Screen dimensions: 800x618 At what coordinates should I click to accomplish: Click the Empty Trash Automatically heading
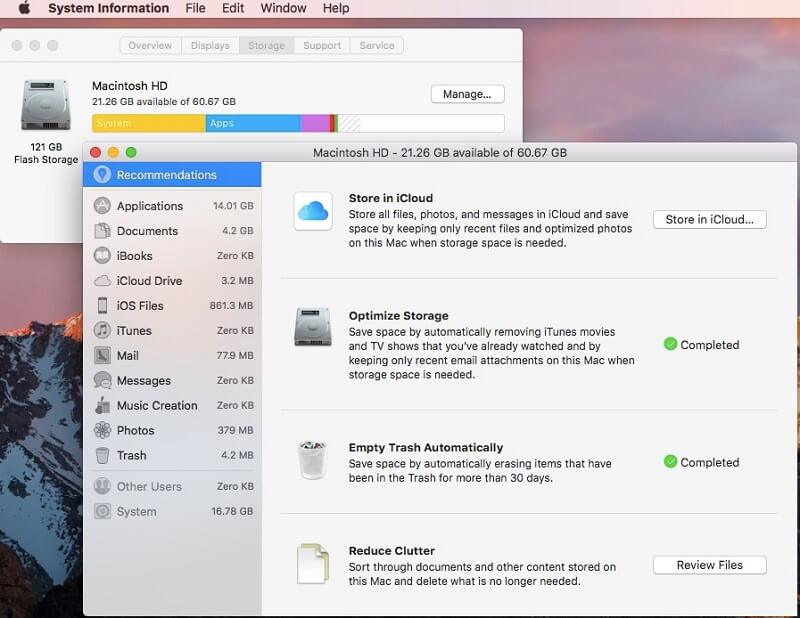click(426, 448)
